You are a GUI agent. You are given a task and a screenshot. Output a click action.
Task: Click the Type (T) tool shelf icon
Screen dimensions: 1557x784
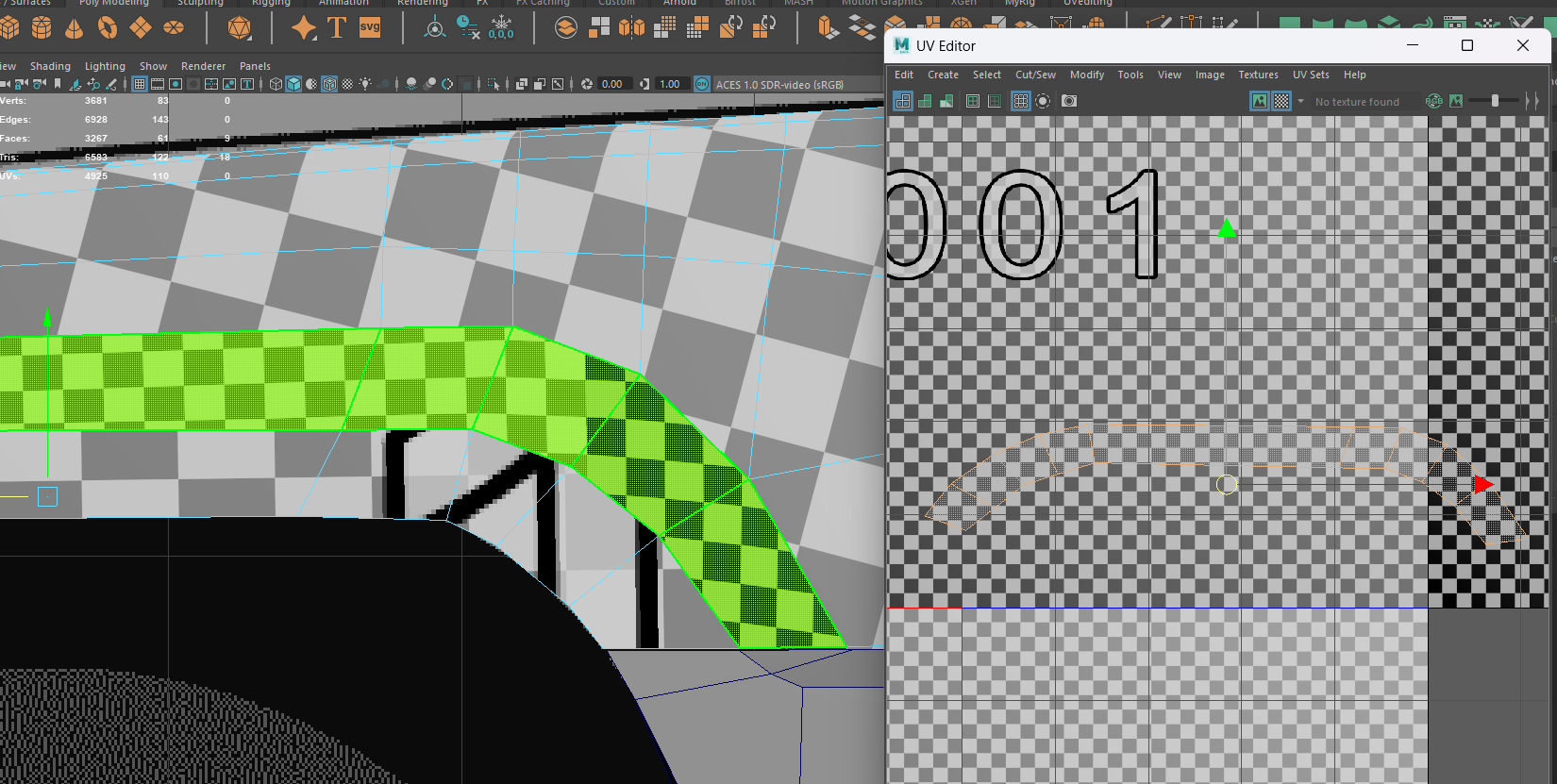click(x=337, y=27)
